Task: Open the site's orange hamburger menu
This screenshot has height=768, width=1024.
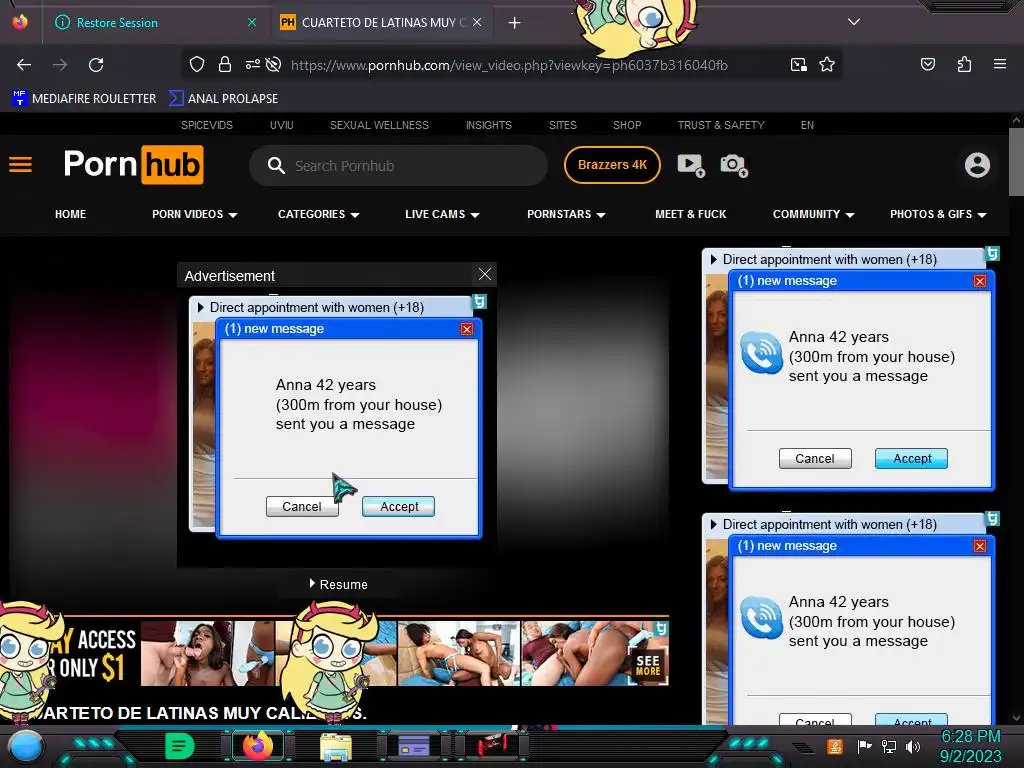Action: pyautogui.click(x=20, y=165)
